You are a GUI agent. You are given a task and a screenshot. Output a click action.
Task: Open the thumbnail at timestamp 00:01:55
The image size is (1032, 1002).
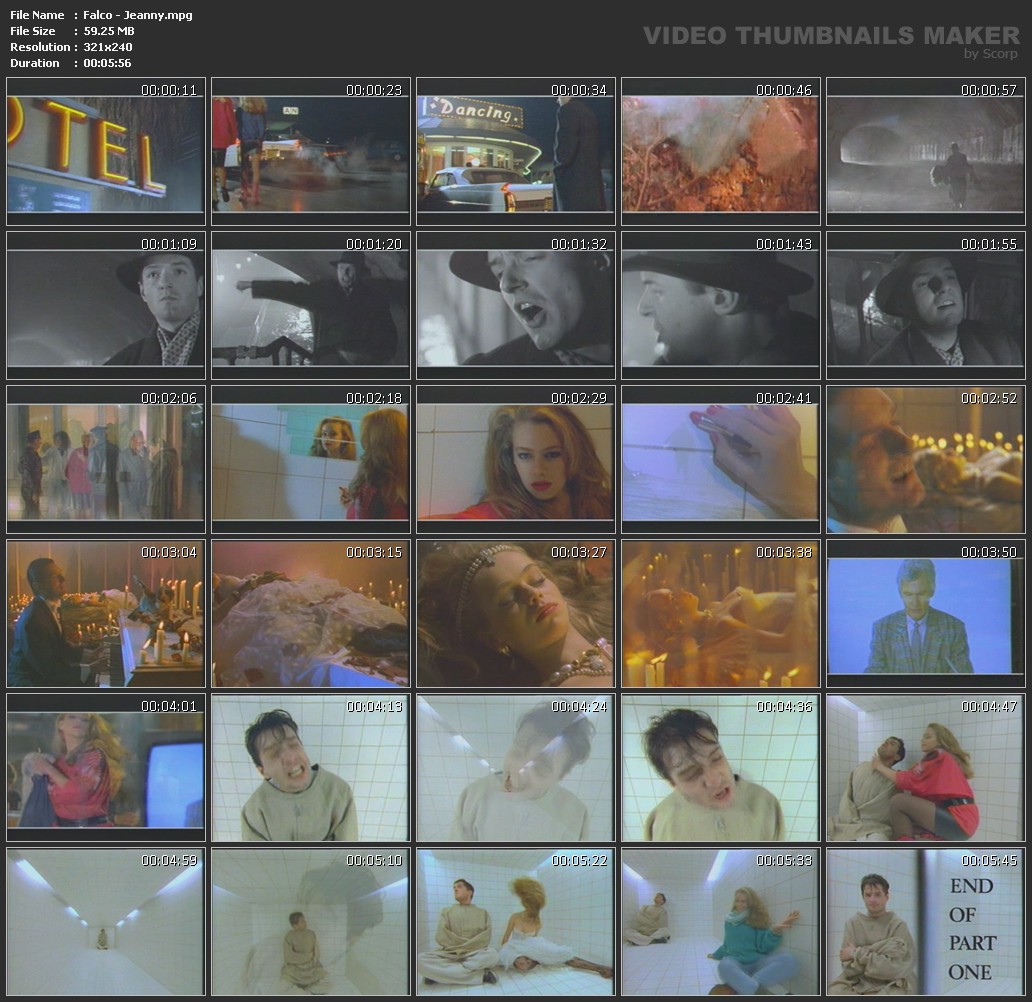point(926,305)
